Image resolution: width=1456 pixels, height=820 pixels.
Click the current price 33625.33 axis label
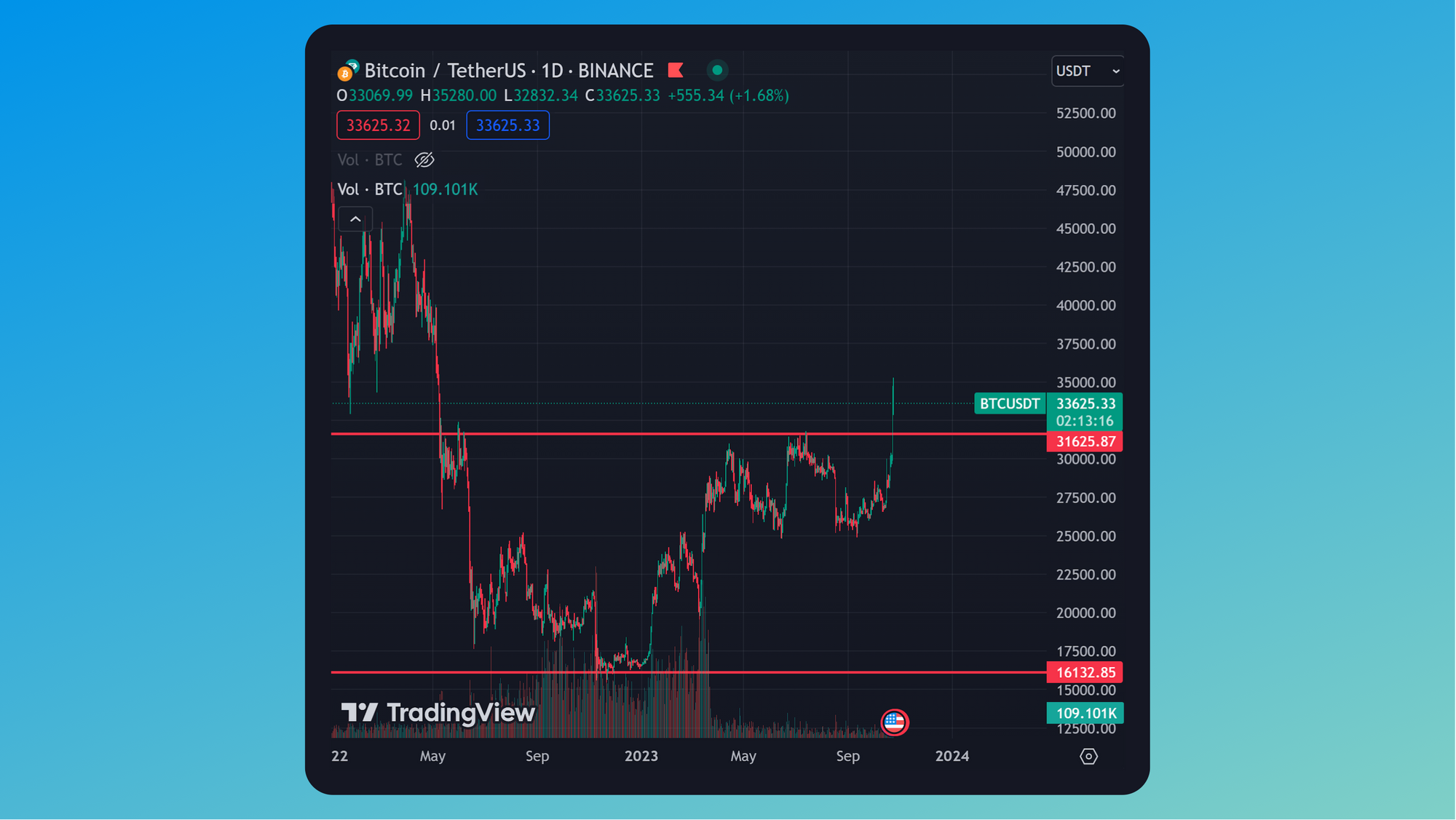(1085, 404)
